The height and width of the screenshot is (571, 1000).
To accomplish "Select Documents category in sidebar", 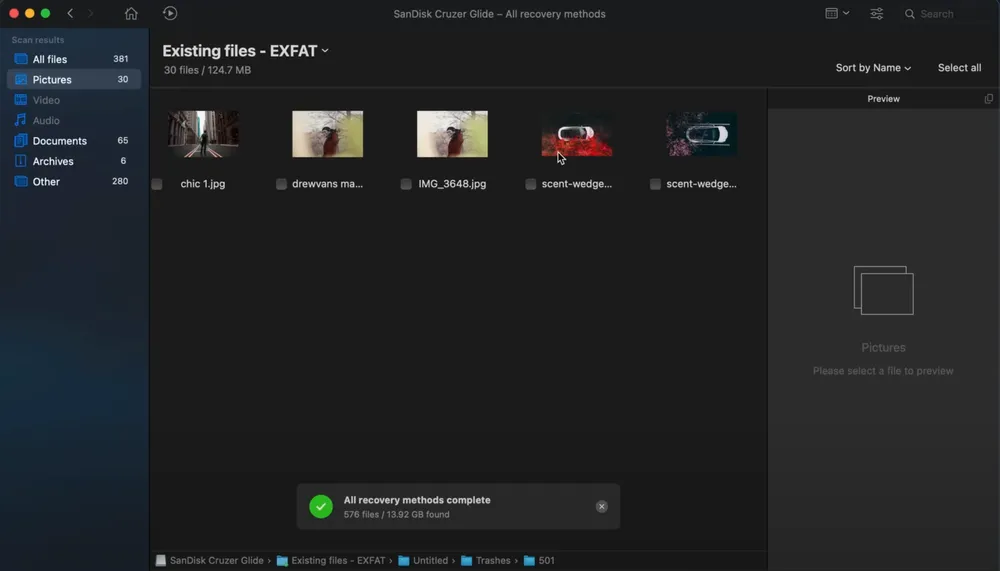I will pos(74,140).
